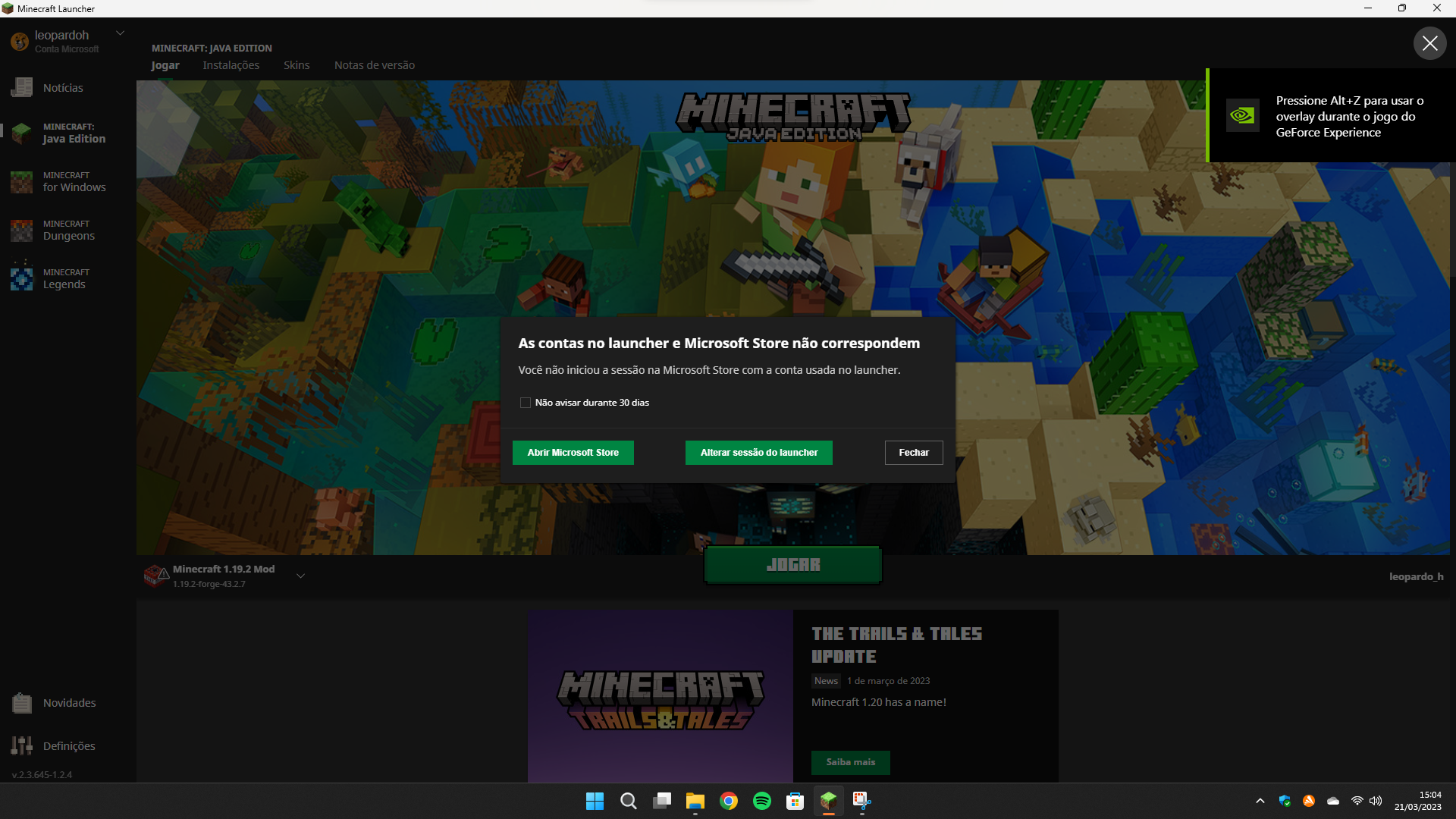Switch to the Instalações tab
The width and height of the screenshot is (1456, 819).
(231, 65)
